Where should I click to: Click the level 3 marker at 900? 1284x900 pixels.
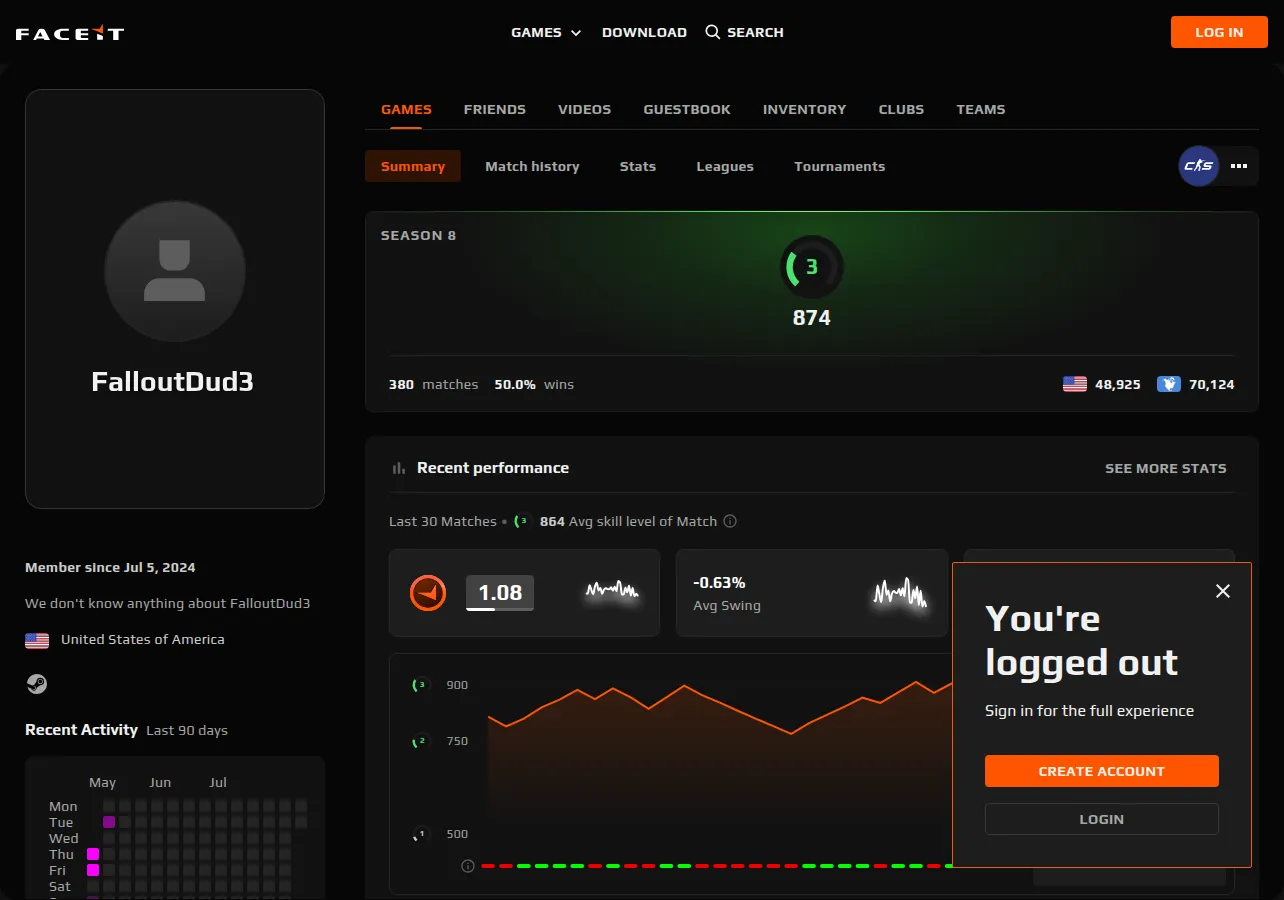[x=420, y=685]
